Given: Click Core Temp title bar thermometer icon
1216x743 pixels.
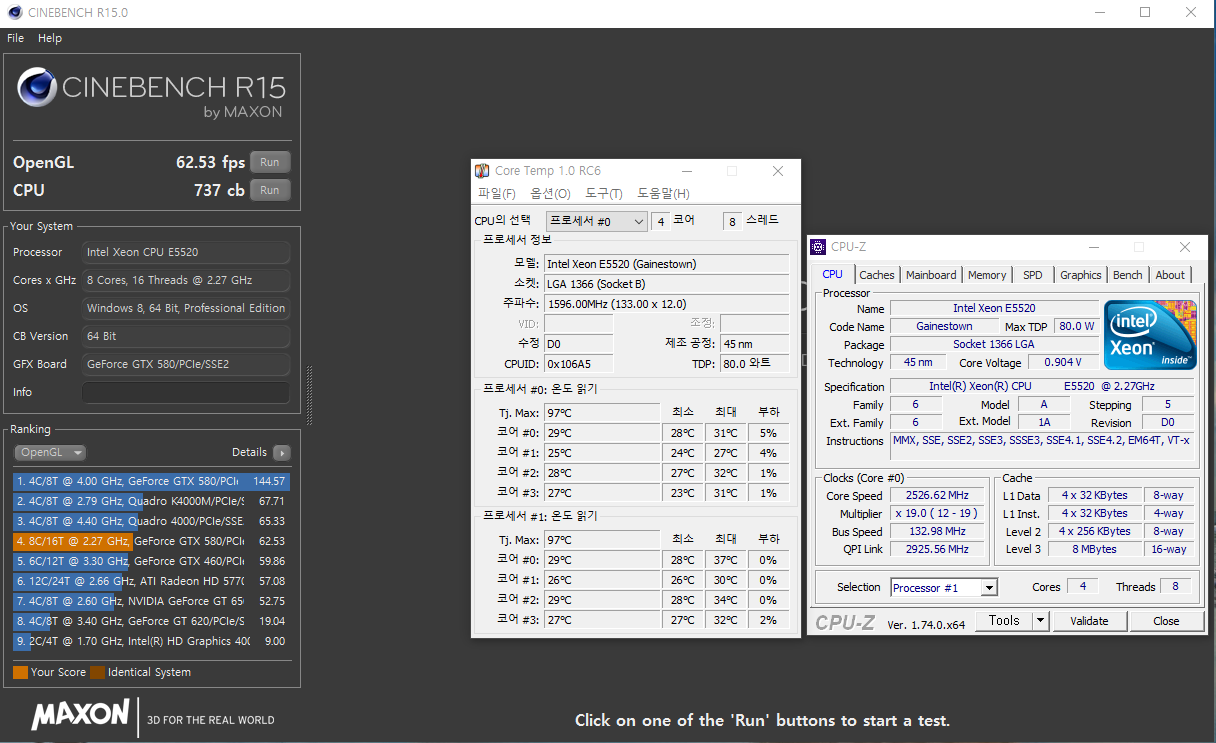Looking at the screenshot, I should pos(482,171).
